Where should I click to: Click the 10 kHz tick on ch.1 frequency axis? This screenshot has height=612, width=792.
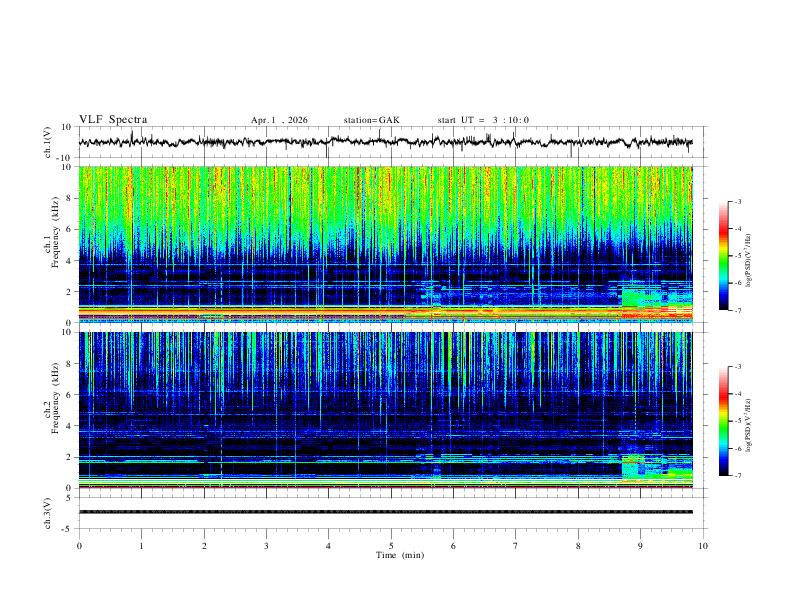(67, 167)
